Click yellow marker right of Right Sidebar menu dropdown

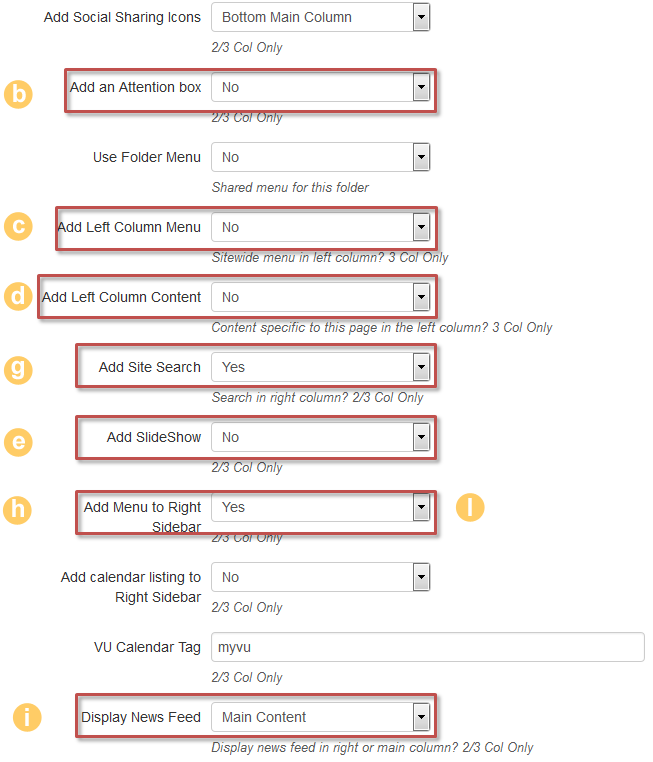(470, 507)
